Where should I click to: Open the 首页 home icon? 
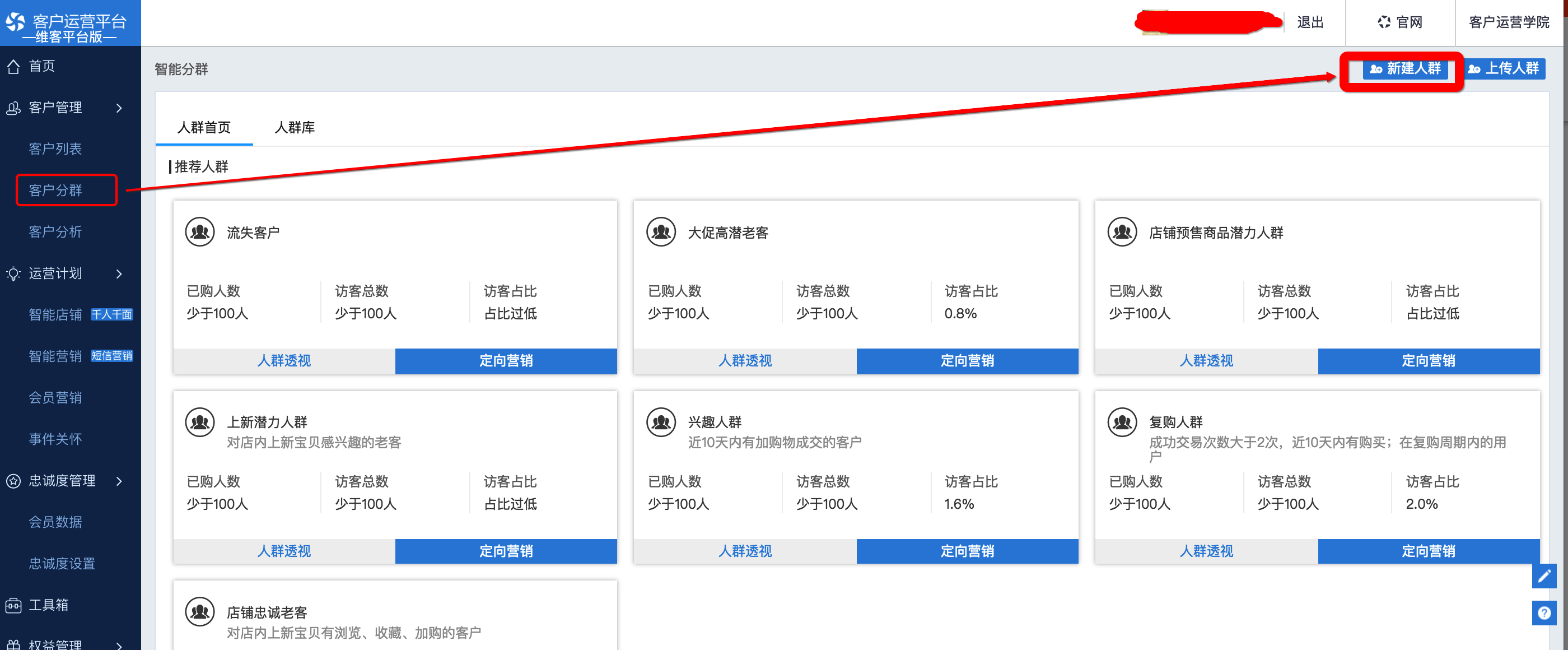coord(13,67)
